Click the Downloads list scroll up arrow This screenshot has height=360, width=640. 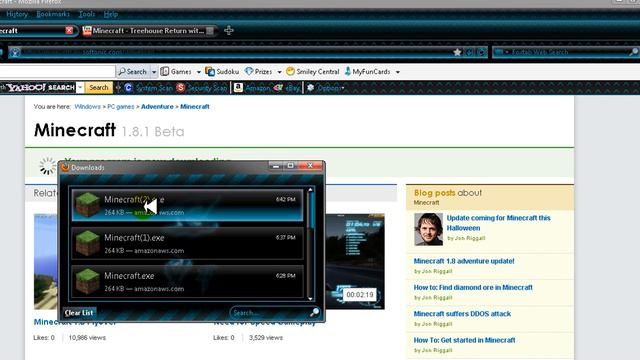point(310,190)
